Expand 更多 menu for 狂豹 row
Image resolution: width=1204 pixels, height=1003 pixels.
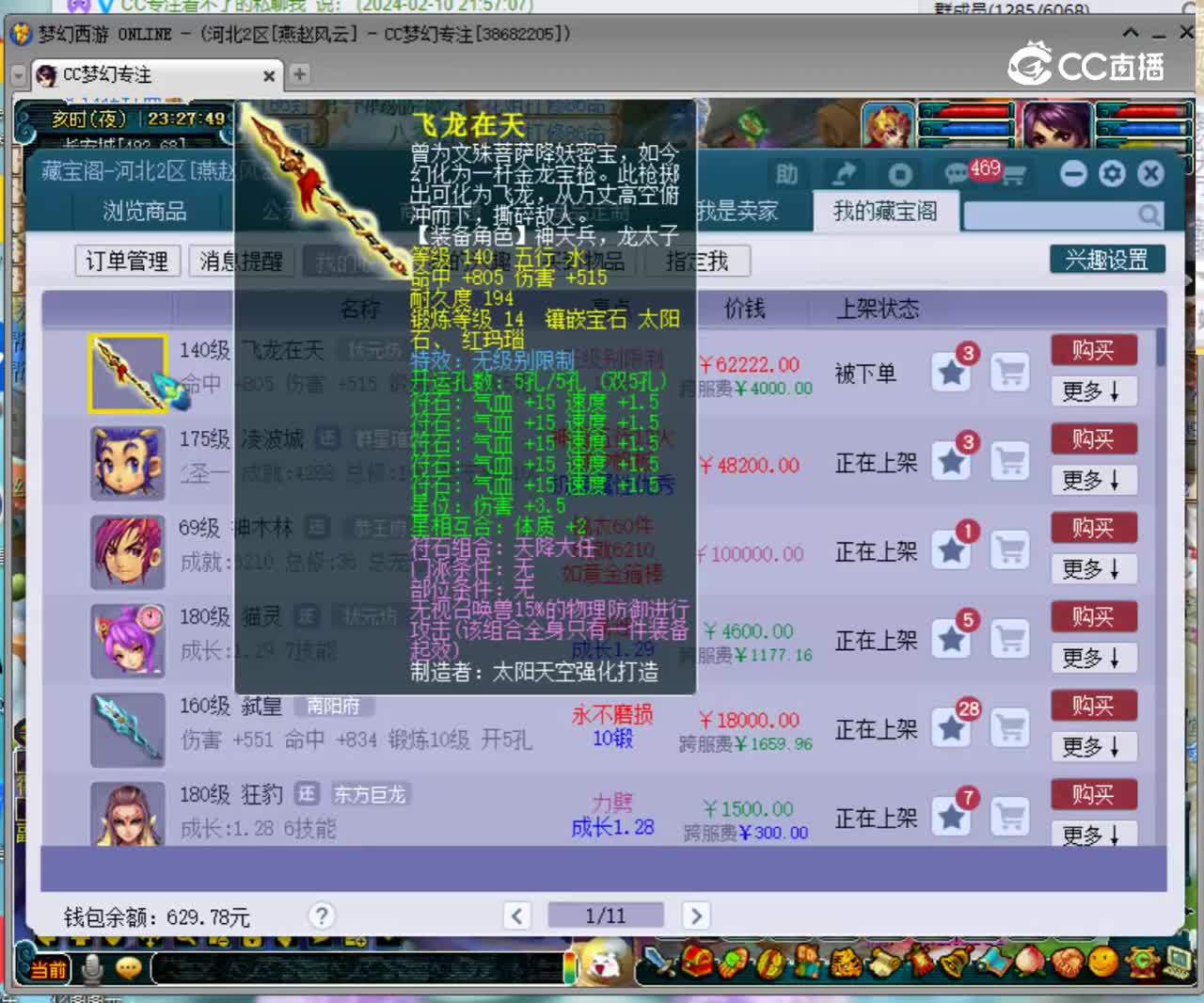click(x=1093, y=834)
